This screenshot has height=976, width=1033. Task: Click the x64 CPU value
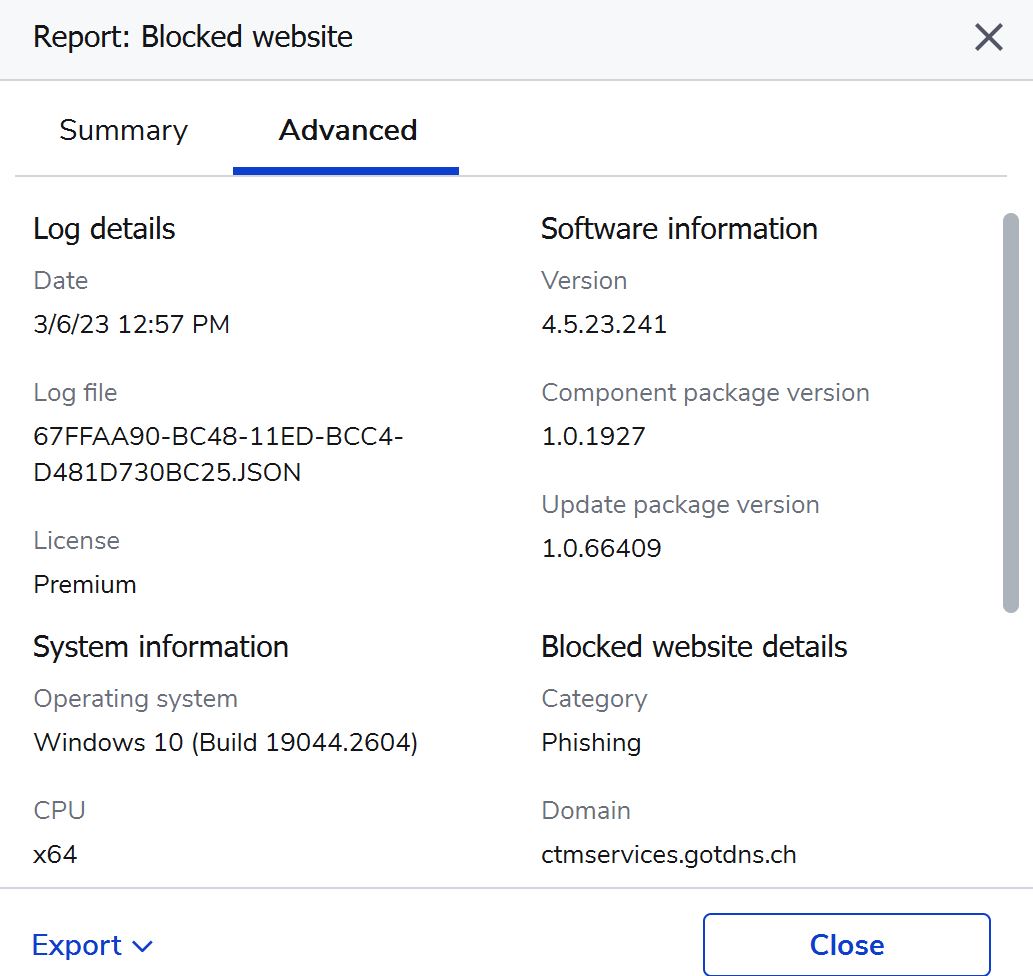pos(55,855)
